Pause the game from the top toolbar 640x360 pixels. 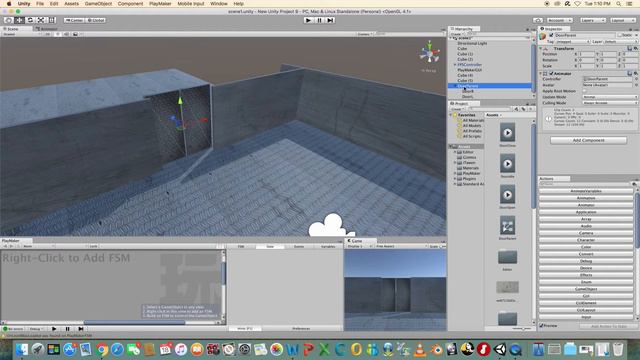[319, 20]
